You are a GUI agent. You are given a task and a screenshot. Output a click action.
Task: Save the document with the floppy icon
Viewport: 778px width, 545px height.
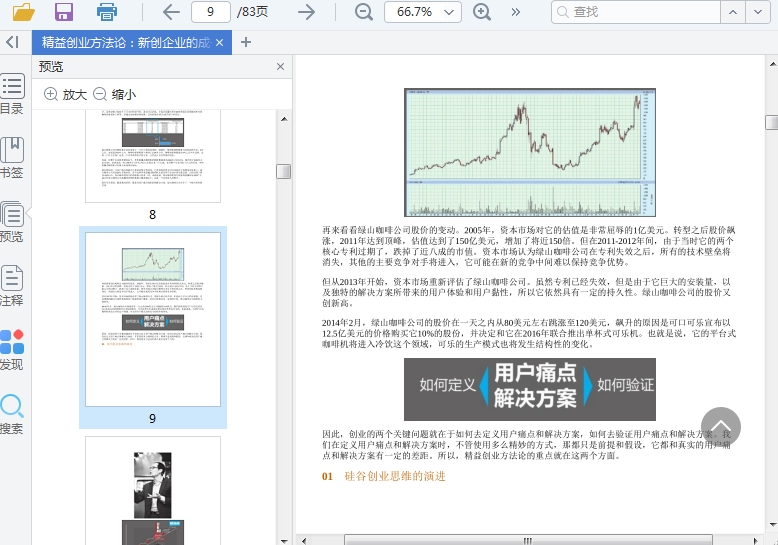tap(64, 11)
